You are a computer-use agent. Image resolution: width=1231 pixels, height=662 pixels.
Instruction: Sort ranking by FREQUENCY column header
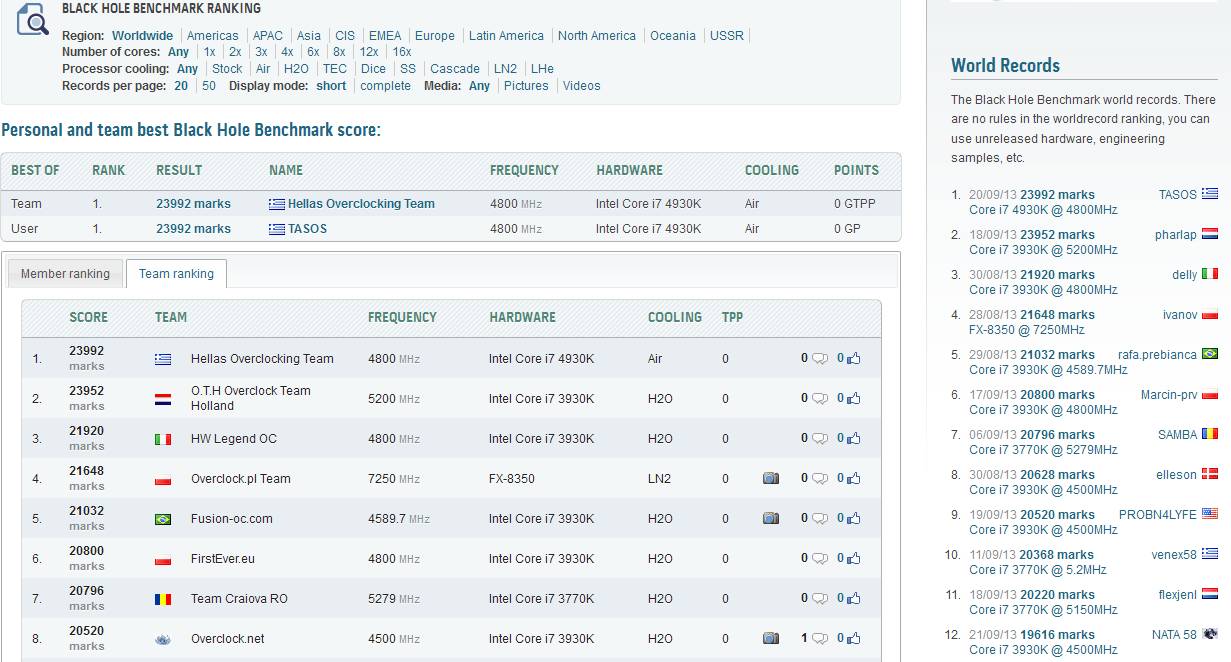tap(402, 317)
